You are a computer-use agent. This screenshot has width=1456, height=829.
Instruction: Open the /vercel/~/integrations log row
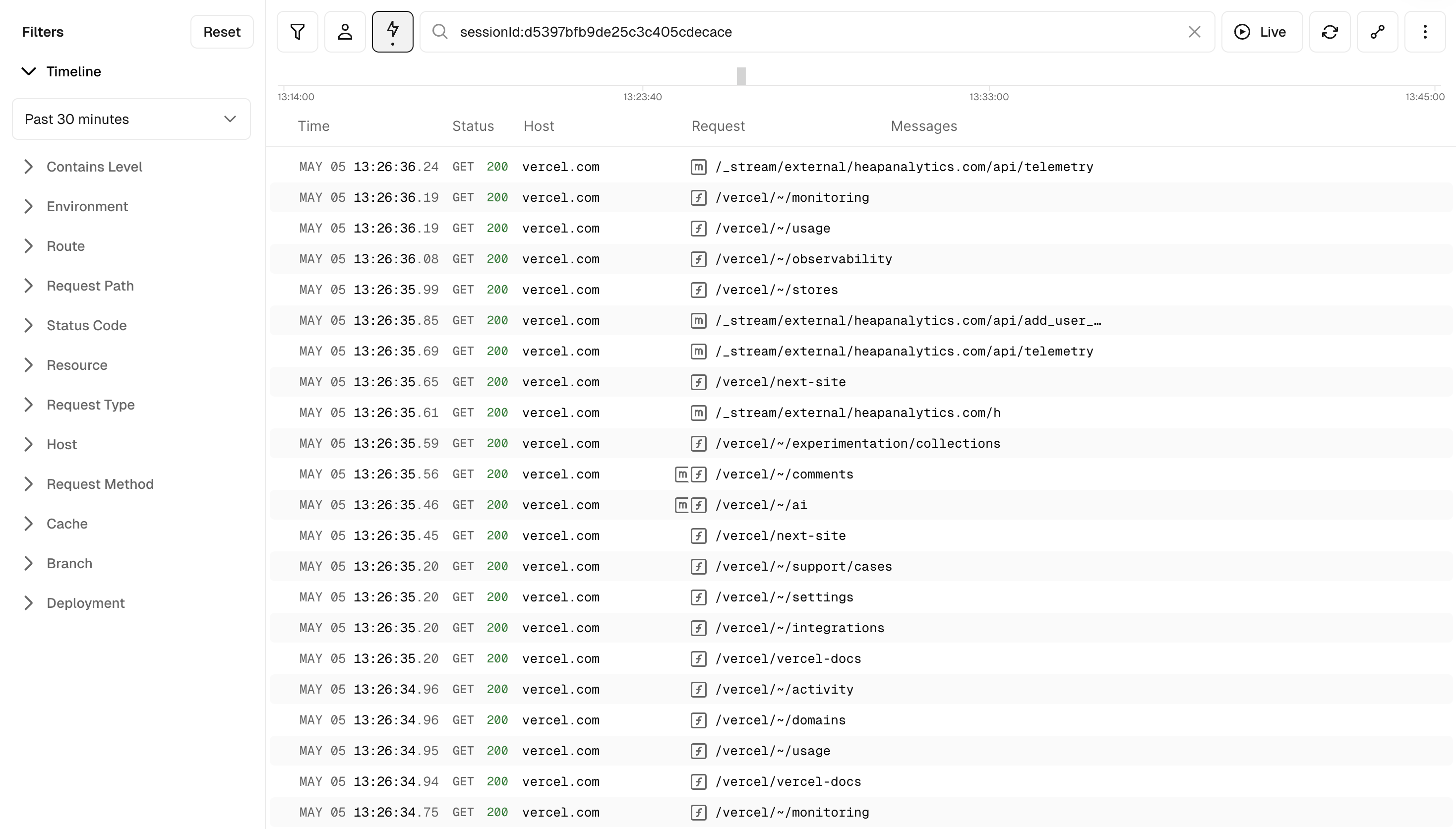tap(861, 628)
